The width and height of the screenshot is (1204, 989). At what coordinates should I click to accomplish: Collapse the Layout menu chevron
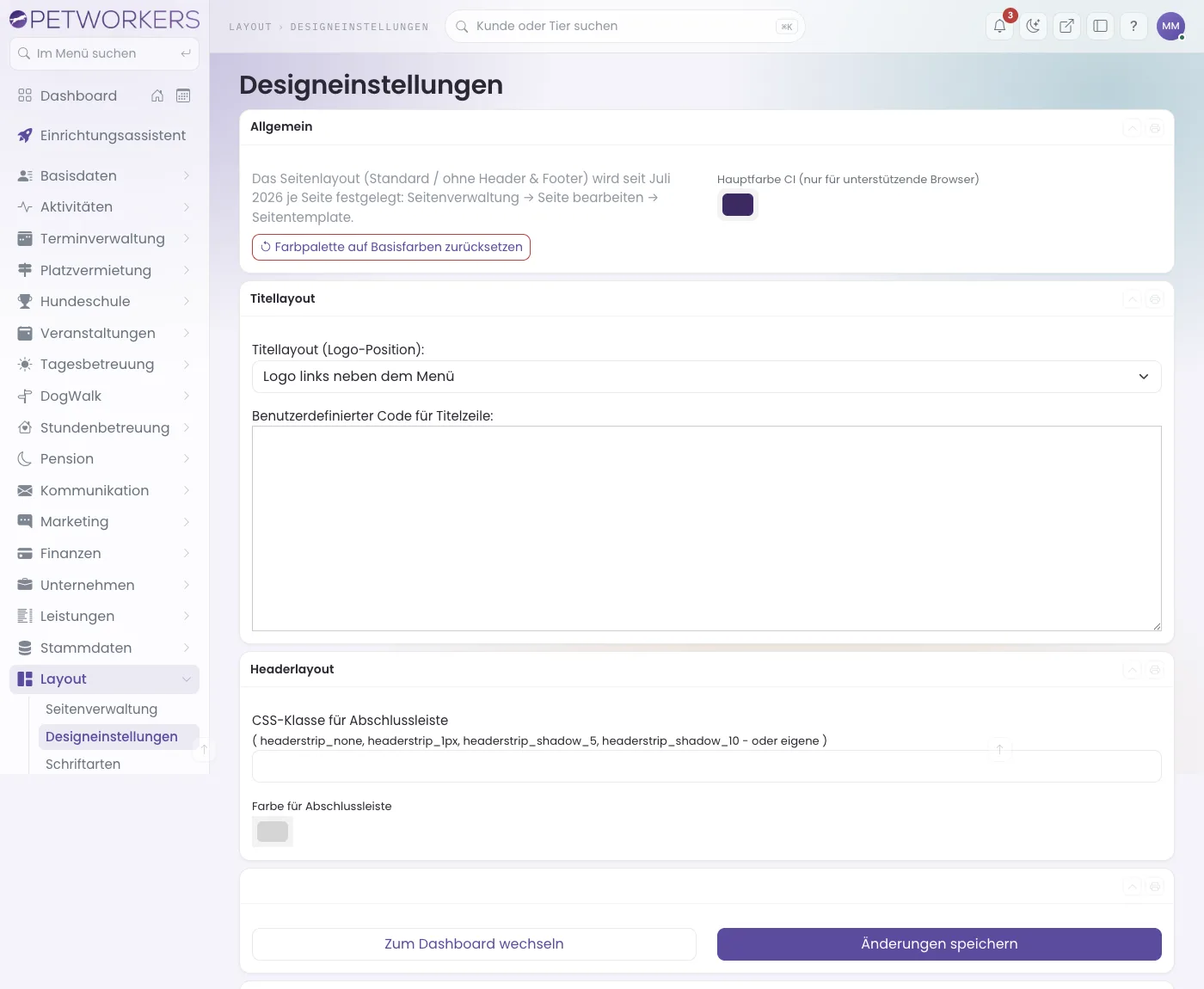[x=187, y=679]
